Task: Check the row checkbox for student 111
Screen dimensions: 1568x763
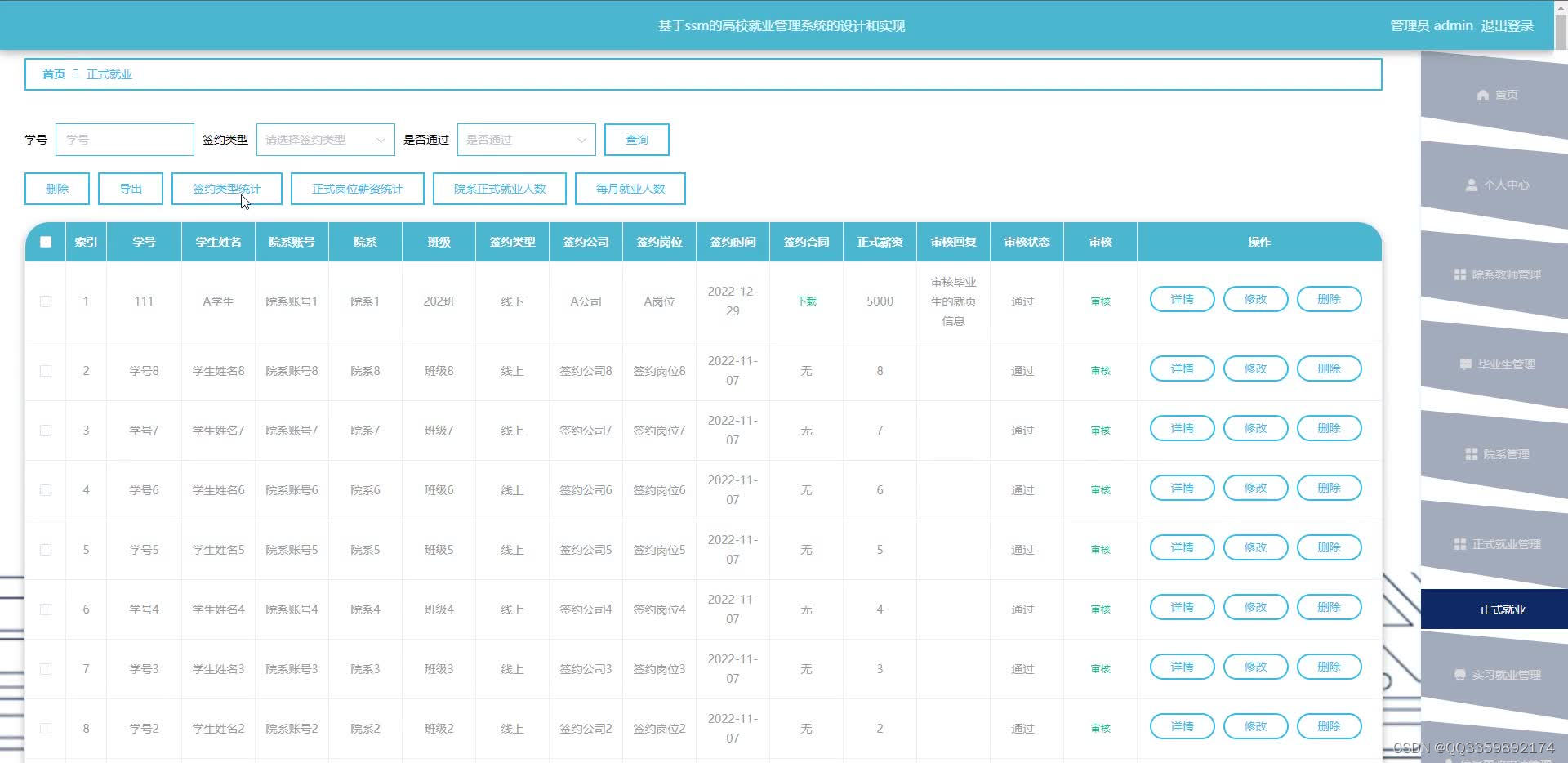Action: (46, 301)
